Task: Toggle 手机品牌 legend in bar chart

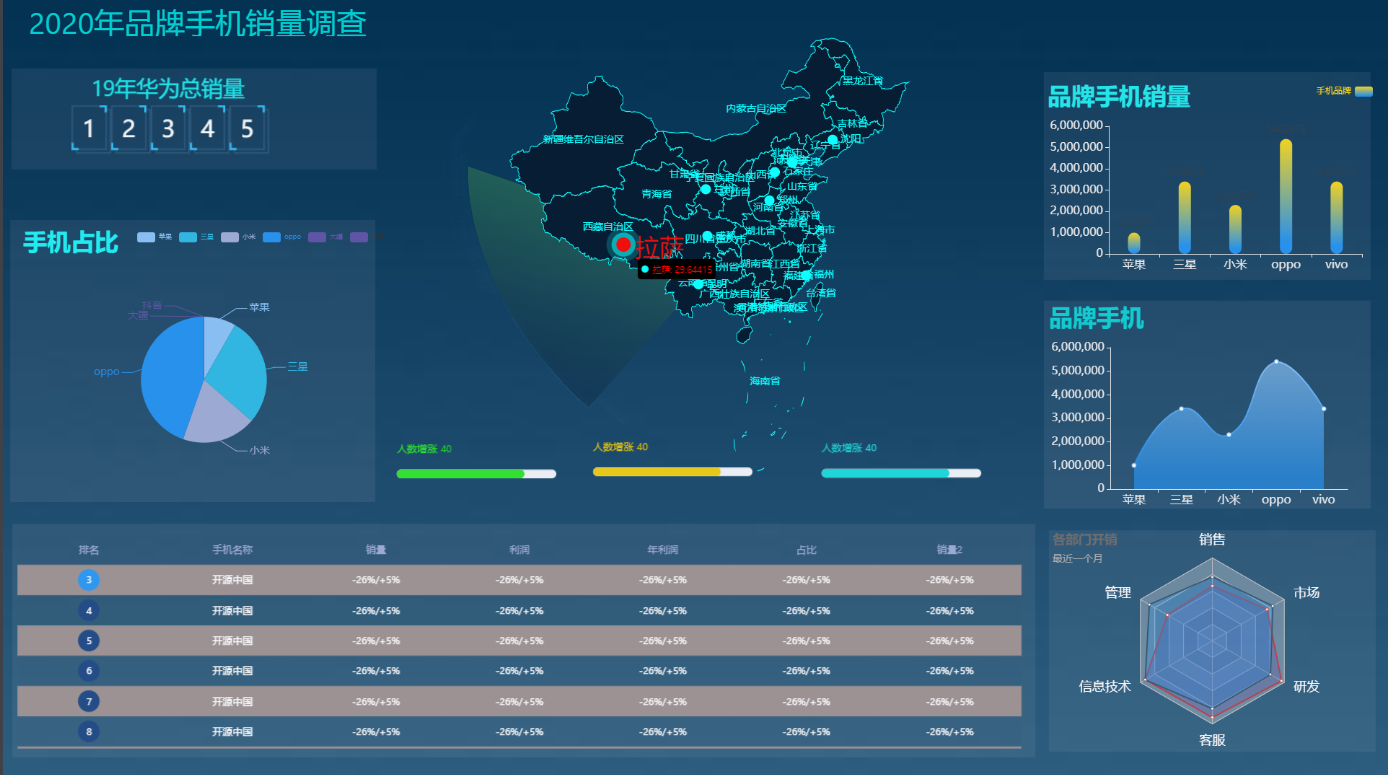Action: point(1345,91)
